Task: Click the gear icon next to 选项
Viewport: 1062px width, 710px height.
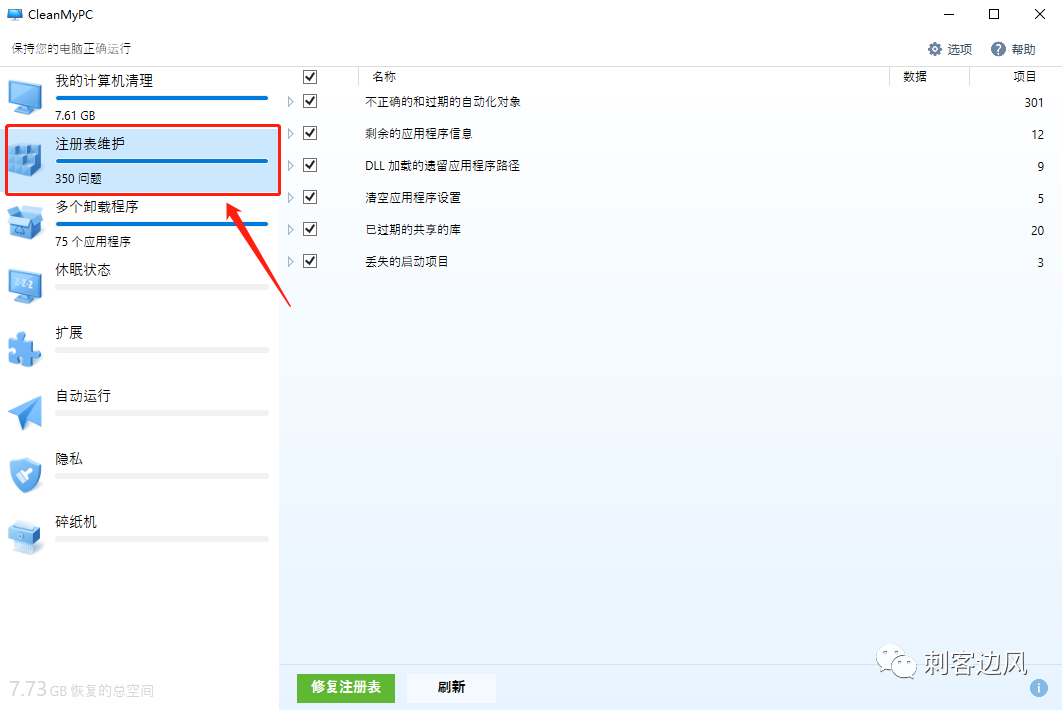Action: pos(935,49)
